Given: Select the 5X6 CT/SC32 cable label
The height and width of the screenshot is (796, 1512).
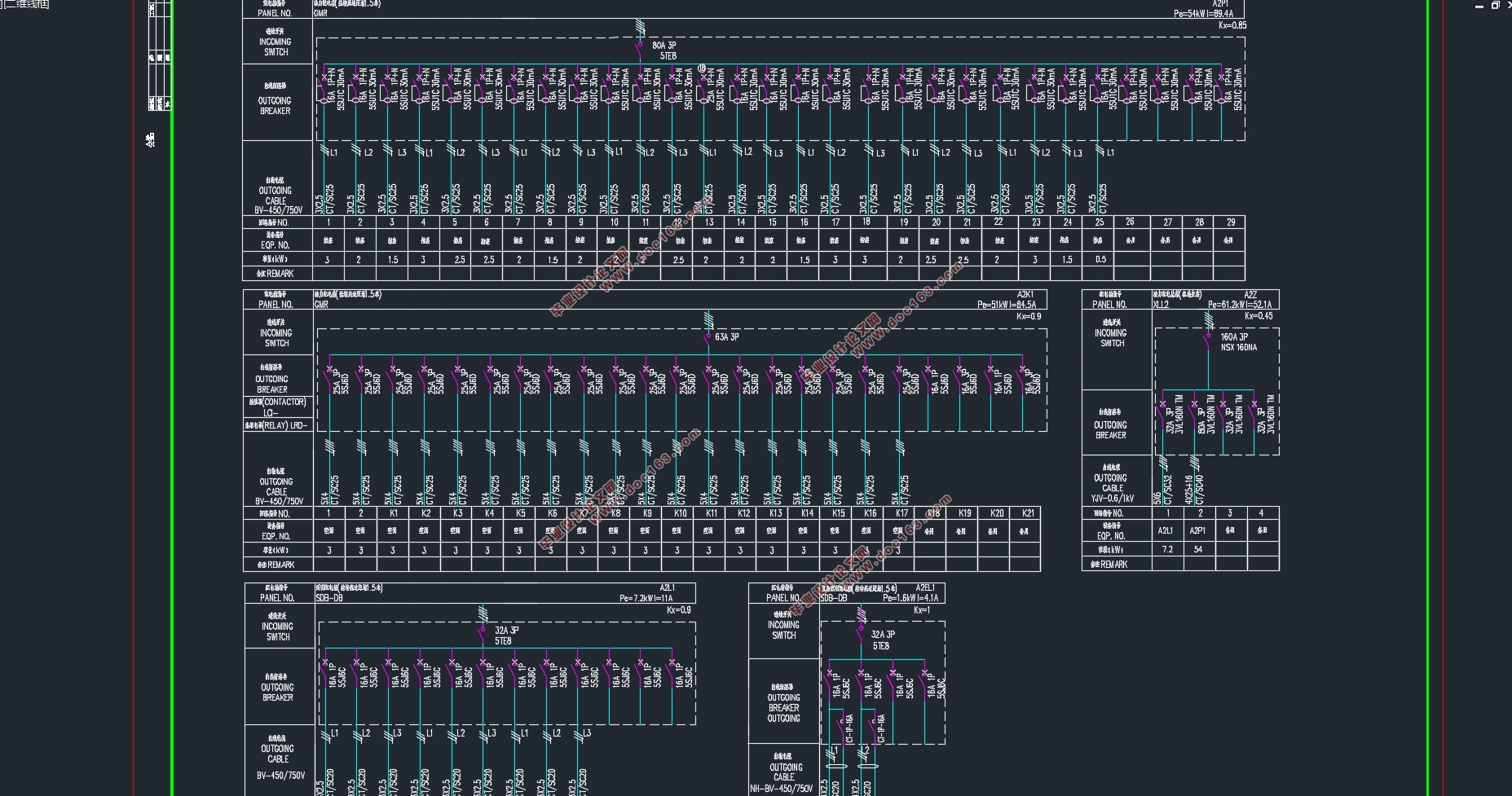Looking at the screenshot, I should click(1162, 490).
